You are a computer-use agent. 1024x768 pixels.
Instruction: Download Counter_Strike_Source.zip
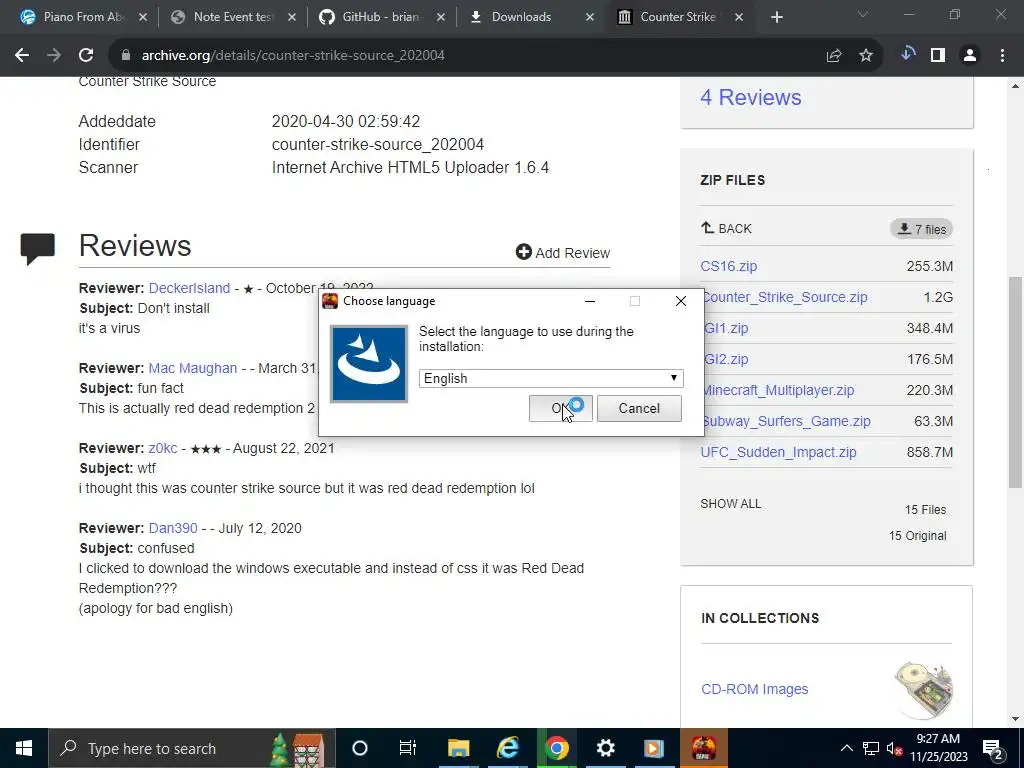[785, 297]
